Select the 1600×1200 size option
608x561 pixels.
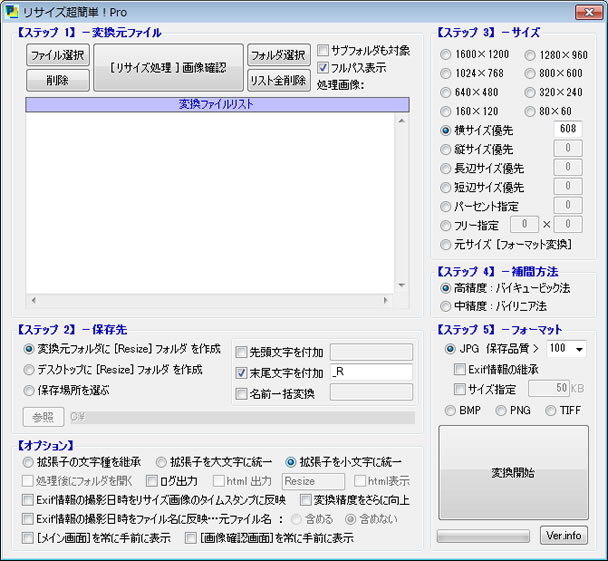point(446,54)
